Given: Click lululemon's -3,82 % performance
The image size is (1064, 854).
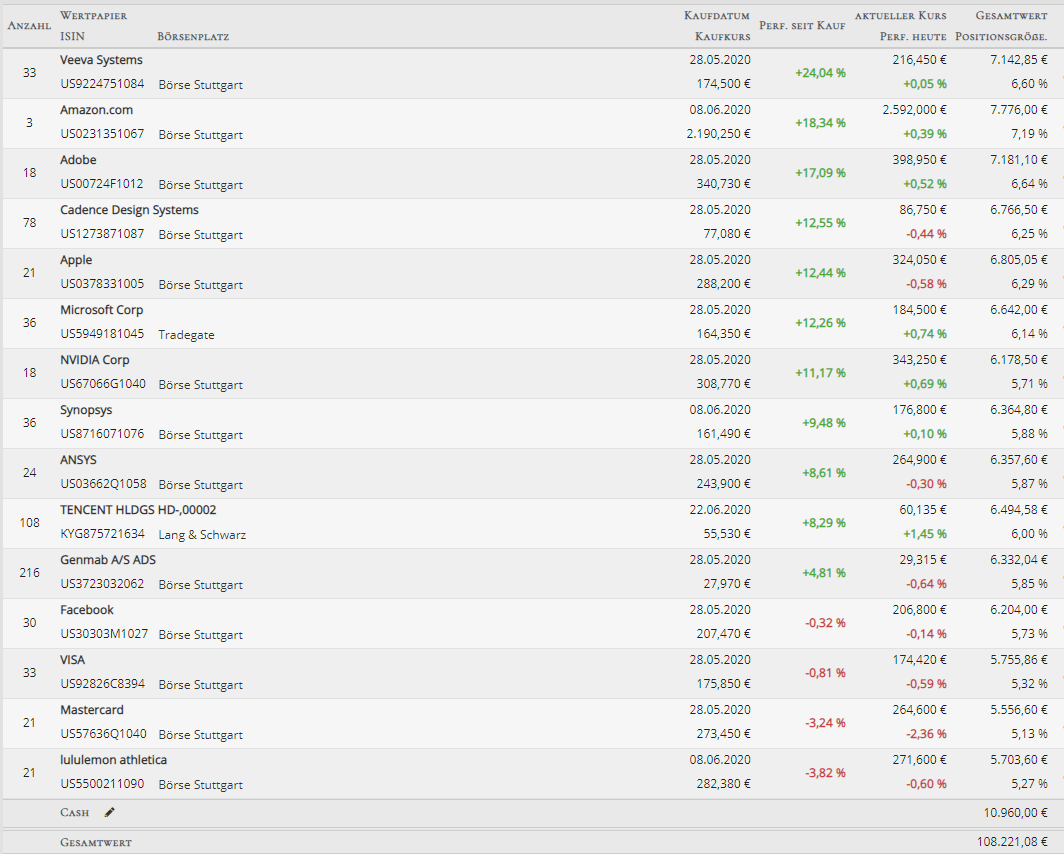Looking at the screenshot, I should click(x=825, y=773).
